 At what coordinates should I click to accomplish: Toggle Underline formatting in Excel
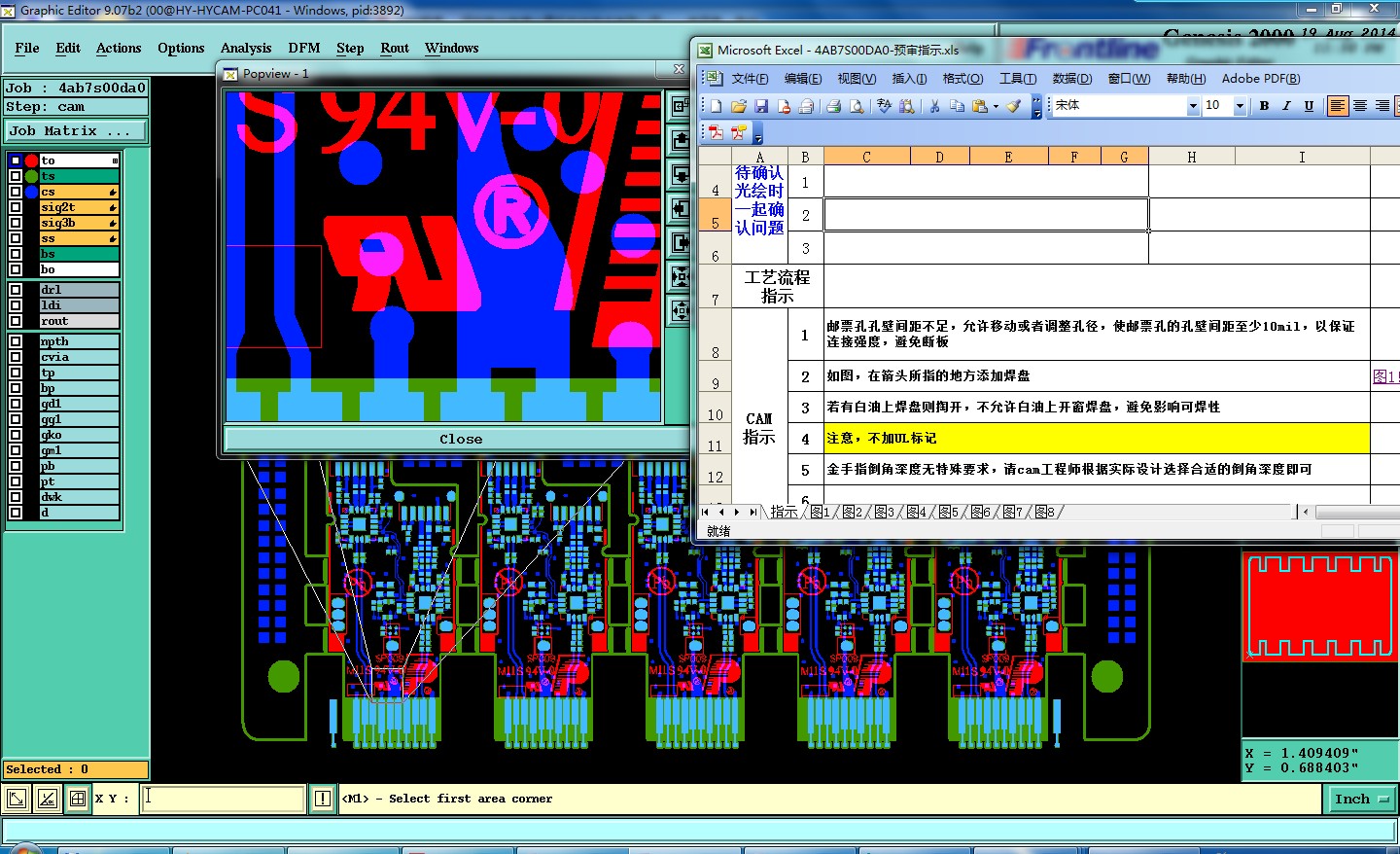1309,106
